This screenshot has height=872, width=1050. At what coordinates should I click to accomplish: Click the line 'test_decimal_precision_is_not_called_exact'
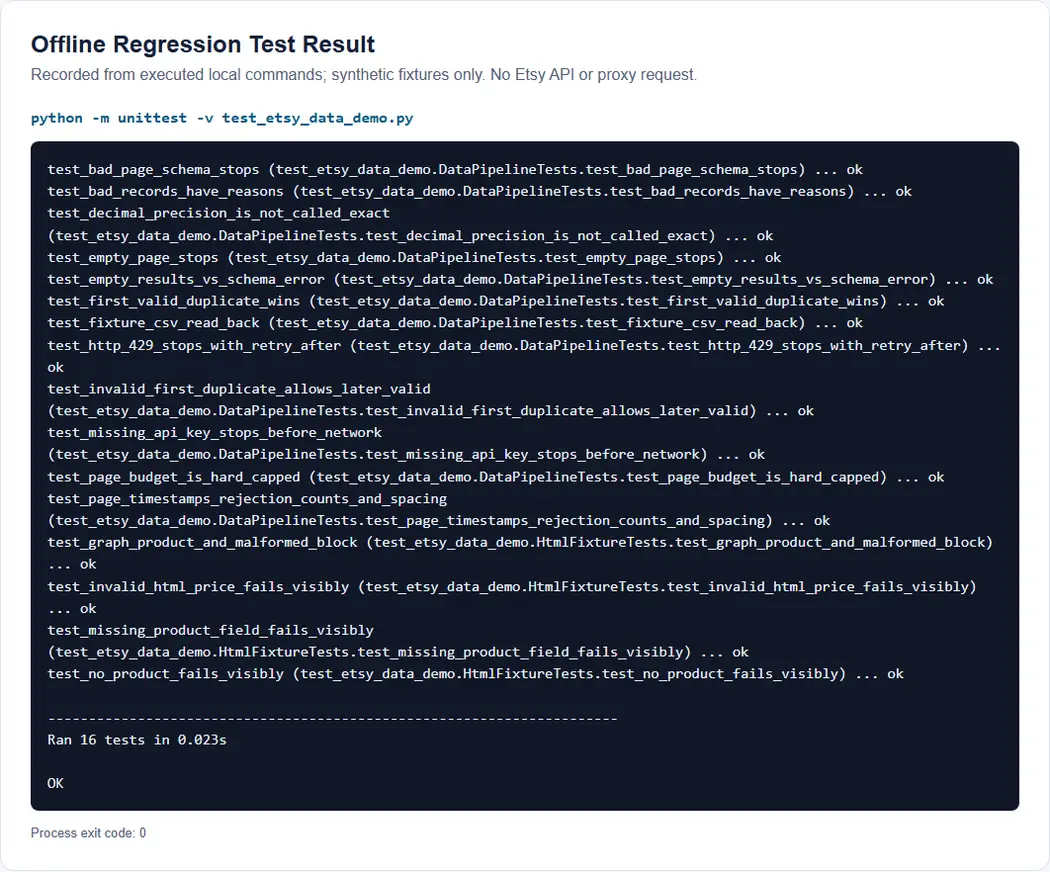(218, 213)
